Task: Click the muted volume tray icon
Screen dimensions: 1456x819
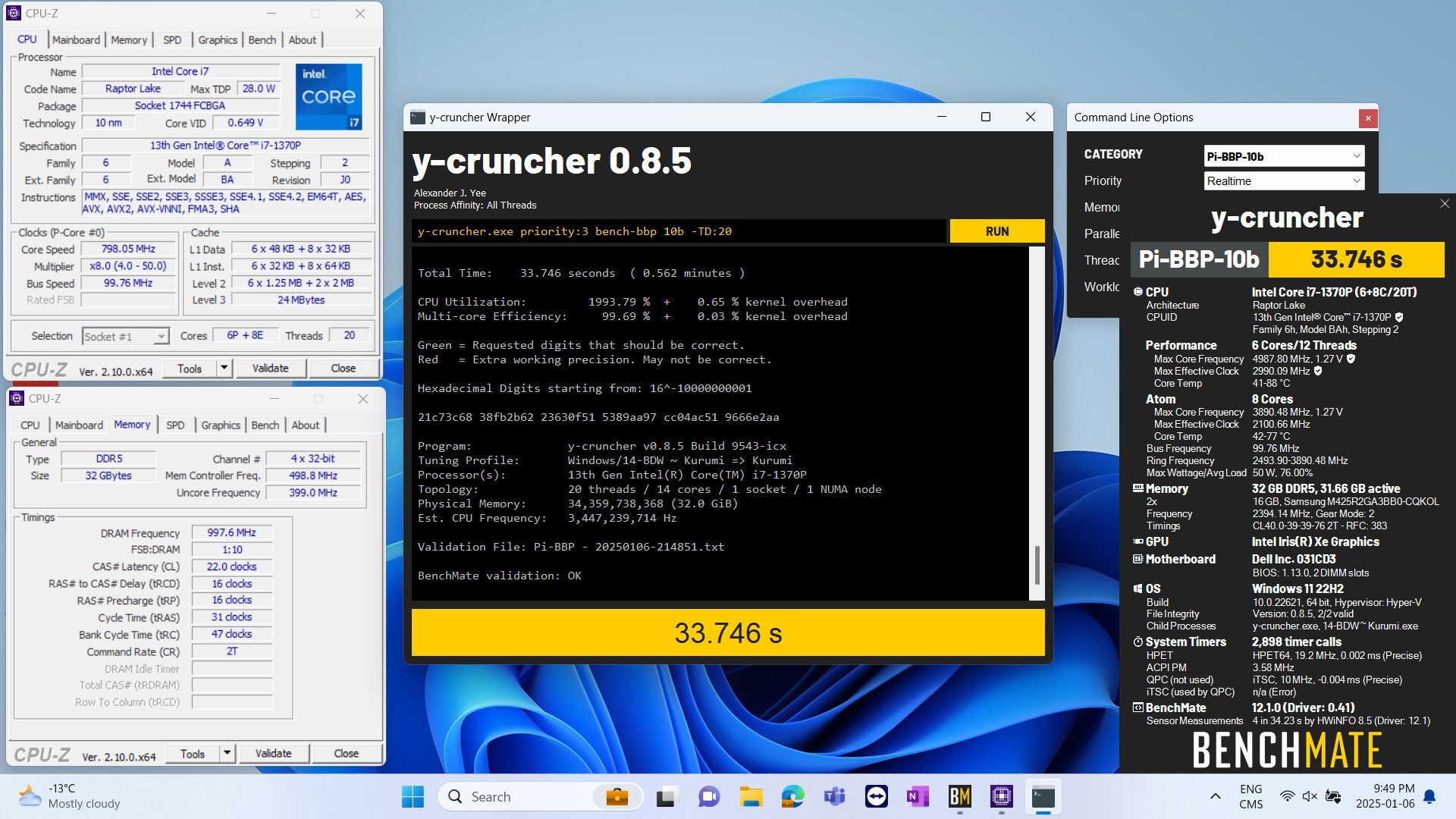Action: coord(1310,796)
